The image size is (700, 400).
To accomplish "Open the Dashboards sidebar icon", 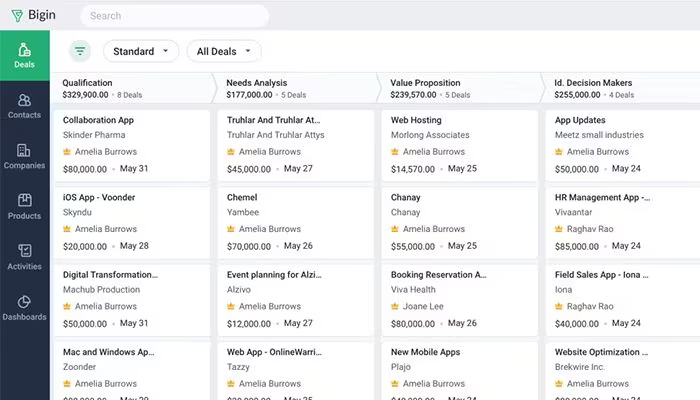I will tap(24, 302).
